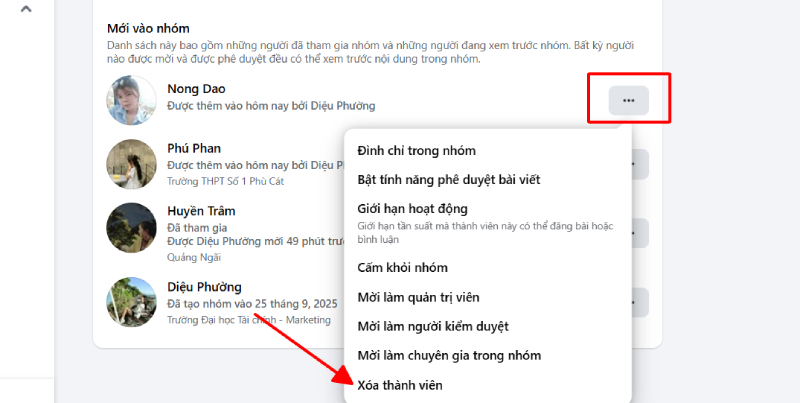Open the options button beside Diệu Phường

[640, 303]
